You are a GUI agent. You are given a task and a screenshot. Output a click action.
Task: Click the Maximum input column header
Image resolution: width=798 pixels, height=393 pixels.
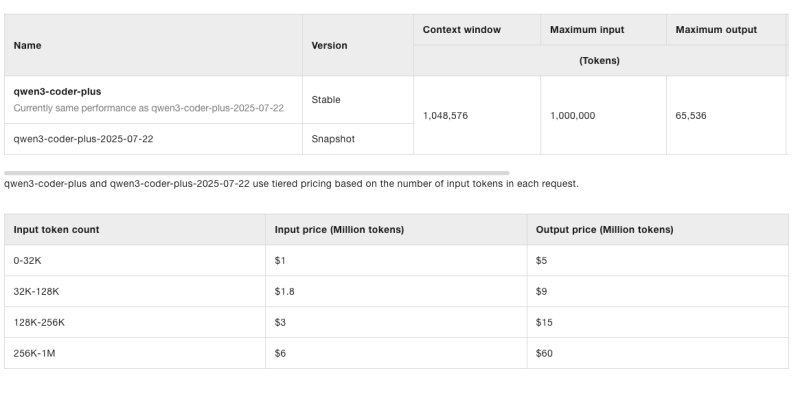click(x=587, y=30)
